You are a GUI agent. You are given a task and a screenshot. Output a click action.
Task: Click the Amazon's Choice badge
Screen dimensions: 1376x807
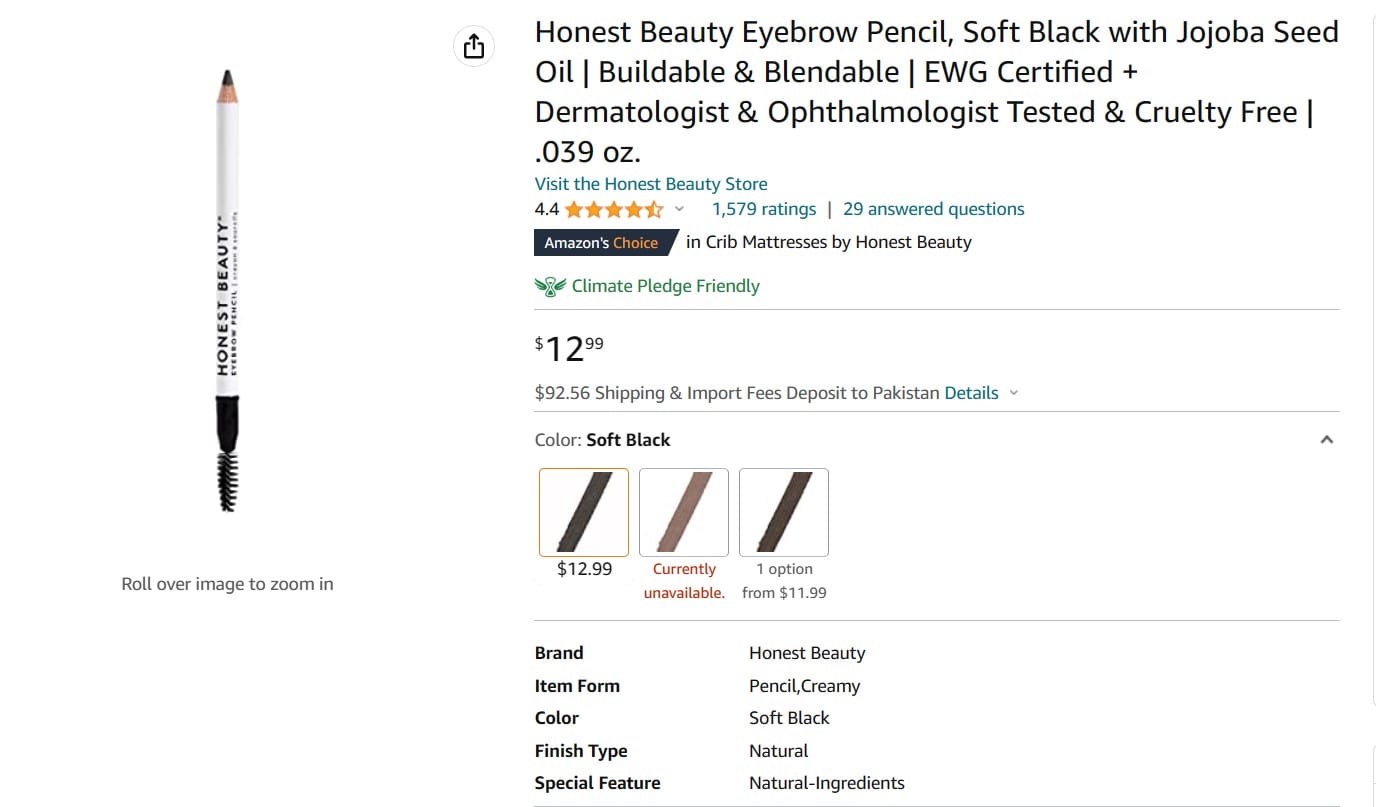602,243
